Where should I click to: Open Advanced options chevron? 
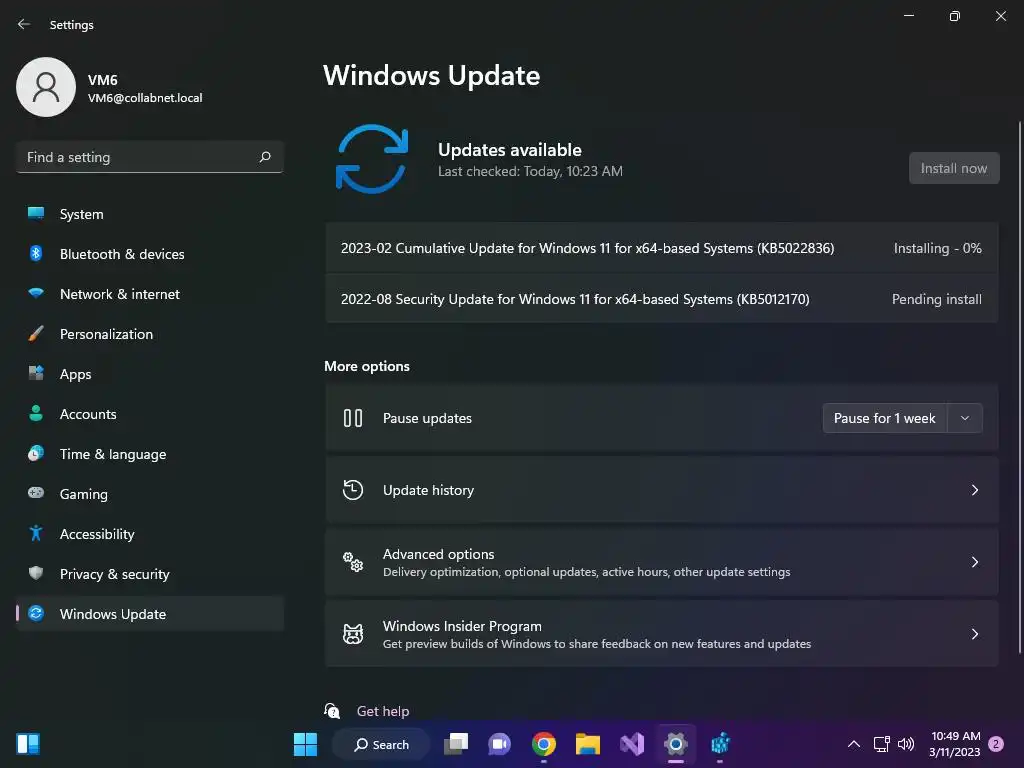974,562
